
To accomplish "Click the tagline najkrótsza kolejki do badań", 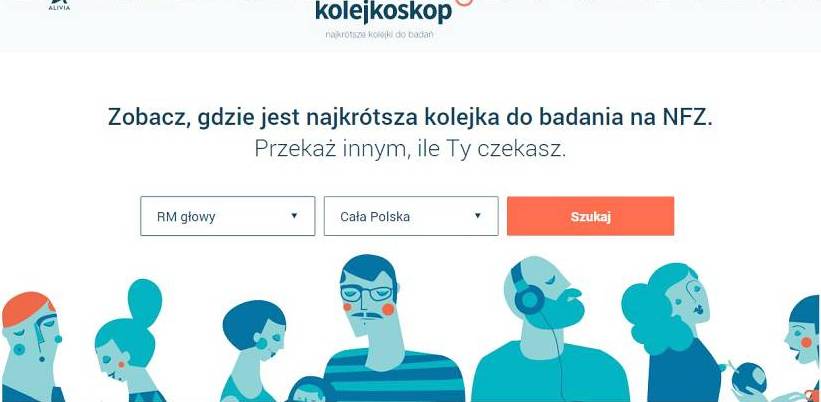I will click(380, 35).
